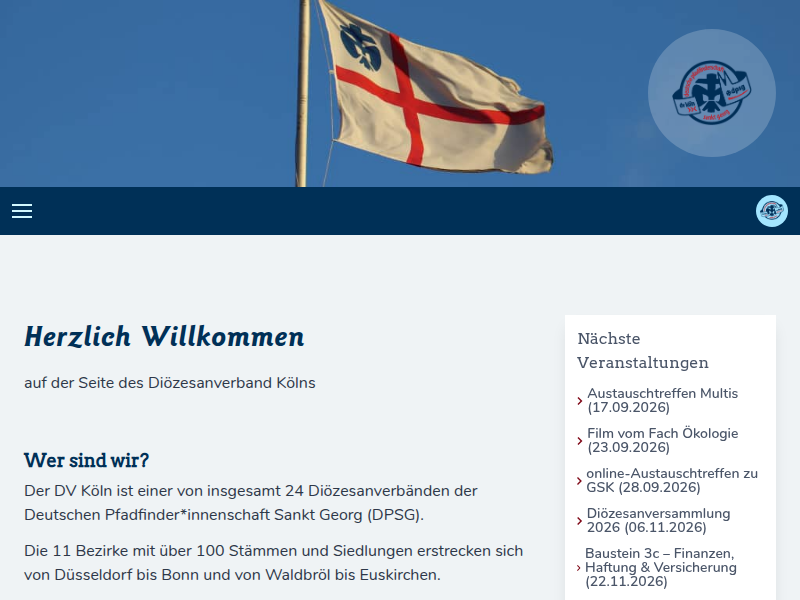The width and height of the screenshot is (800, 600).
Task: Open Film vom Fach Ökologie event
Action: (662, 440)
